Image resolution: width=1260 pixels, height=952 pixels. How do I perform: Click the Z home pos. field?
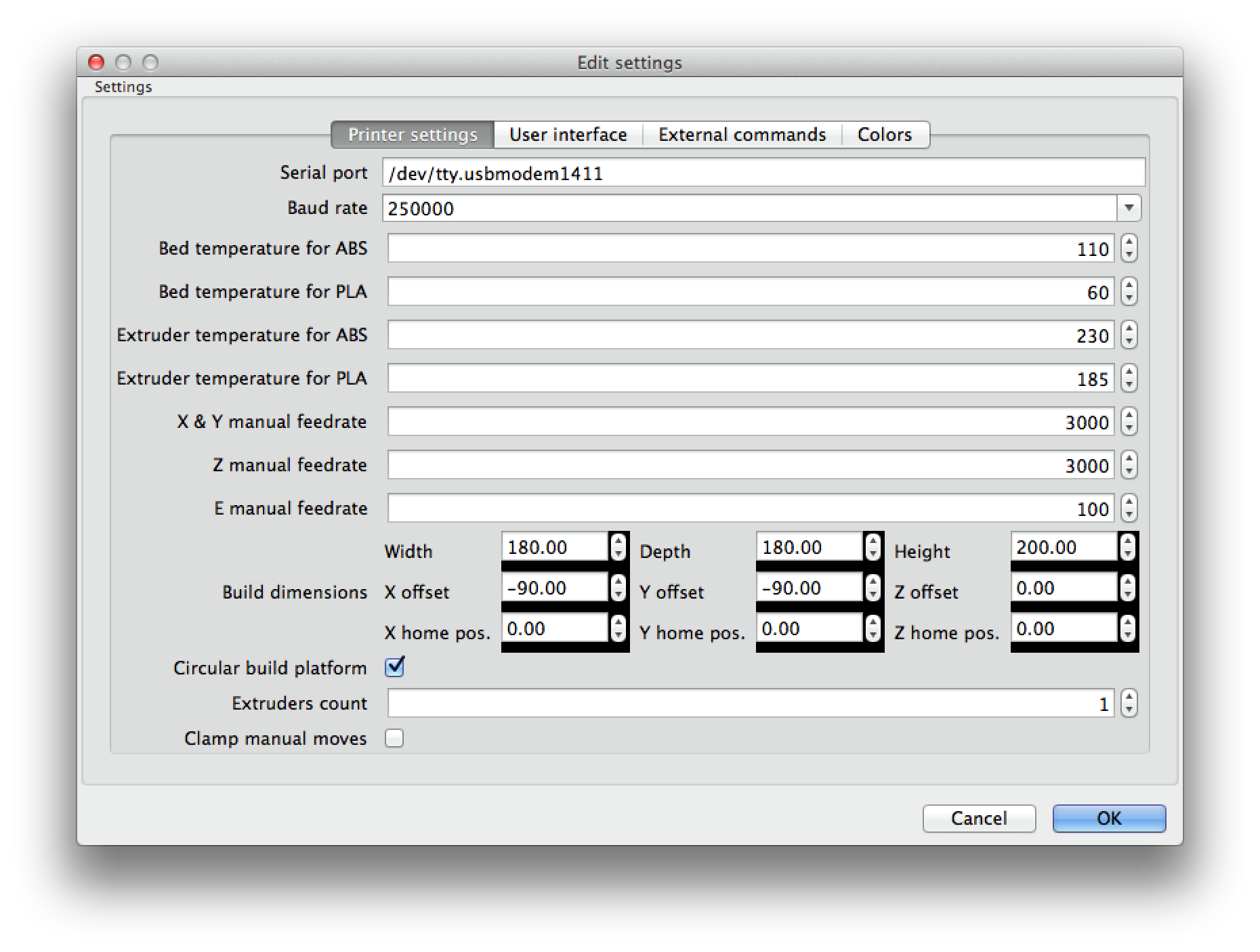point(1064,628)
